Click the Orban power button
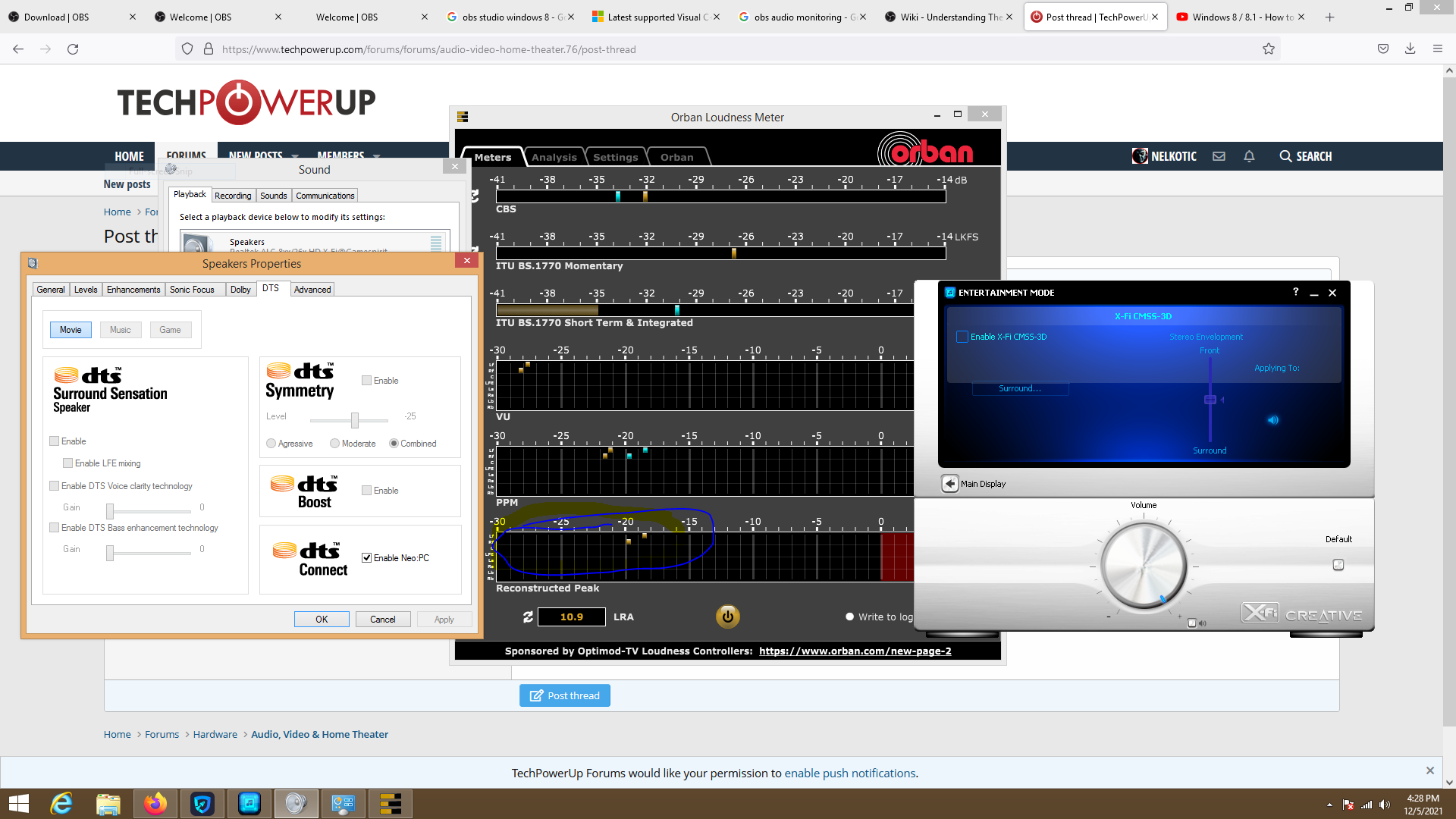This screenshot has height=819, width=1456. tap(727, 617)
